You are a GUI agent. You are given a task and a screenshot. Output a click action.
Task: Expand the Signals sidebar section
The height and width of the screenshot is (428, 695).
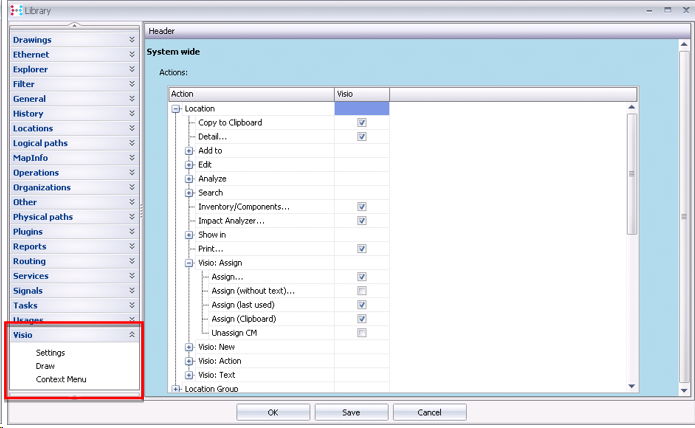74,291
